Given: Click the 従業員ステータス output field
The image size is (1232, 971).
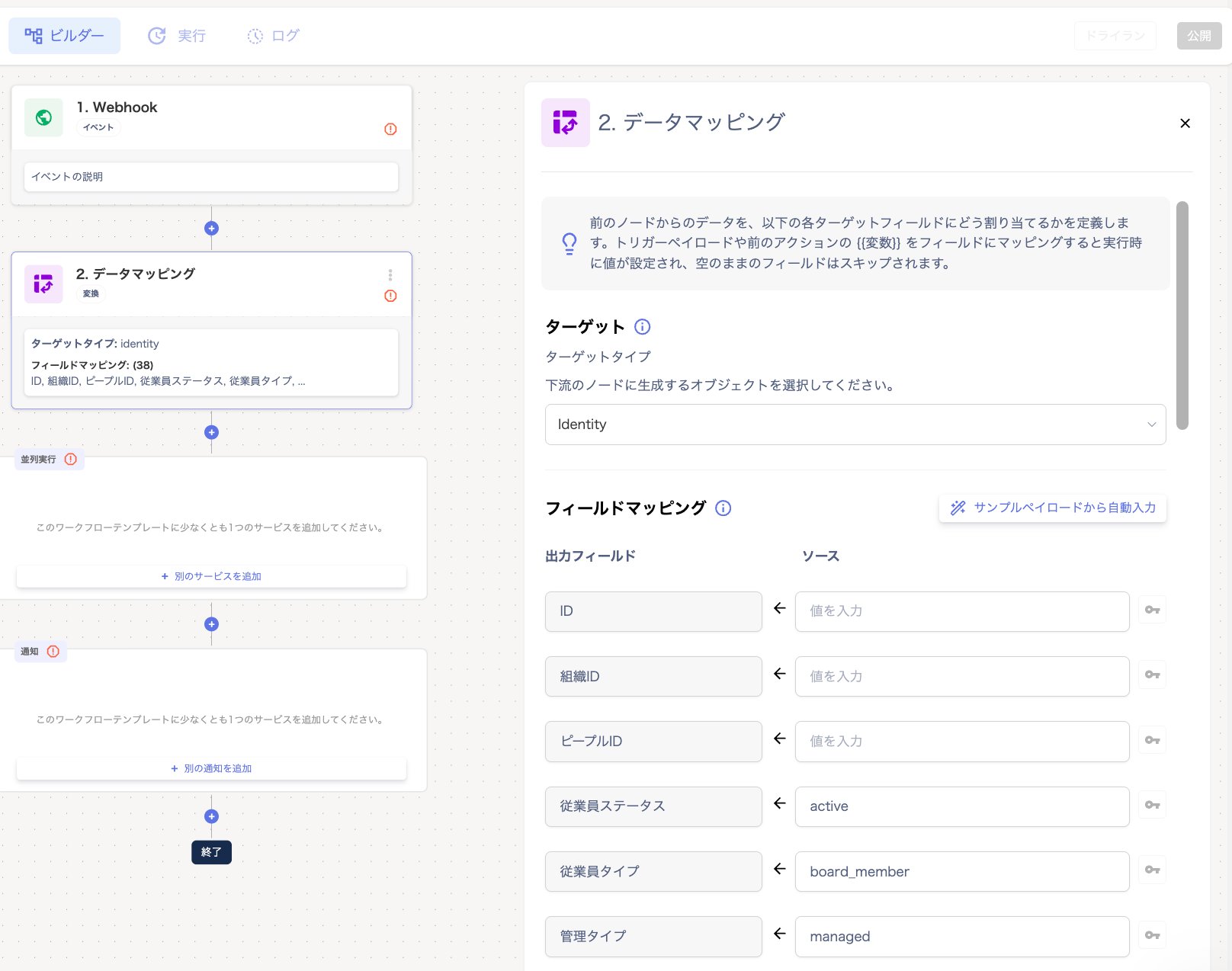Looking at the screenshot, I should (x=653, y=806).
